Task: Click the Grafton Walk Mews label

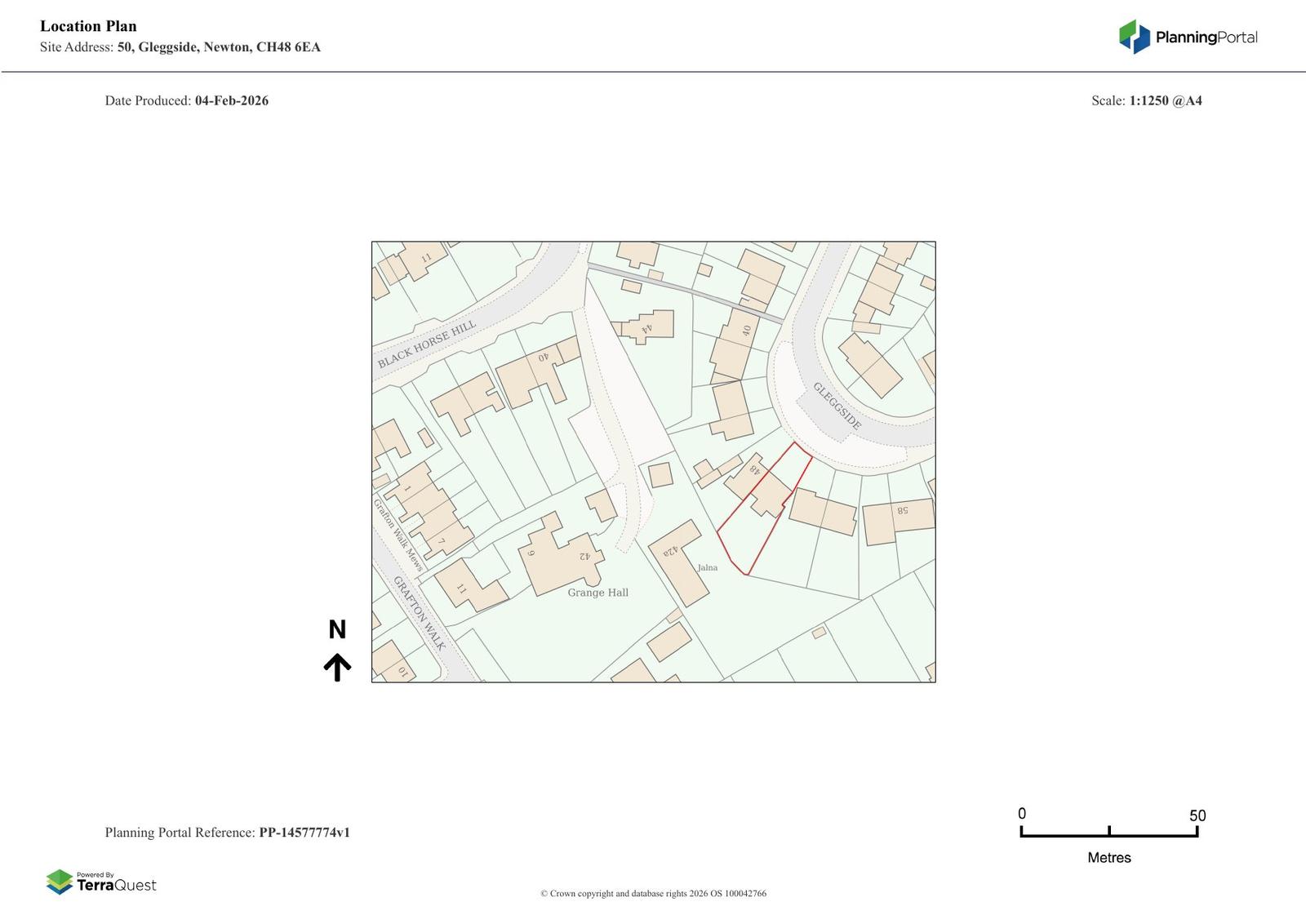Action: click(x=398, y=535)
